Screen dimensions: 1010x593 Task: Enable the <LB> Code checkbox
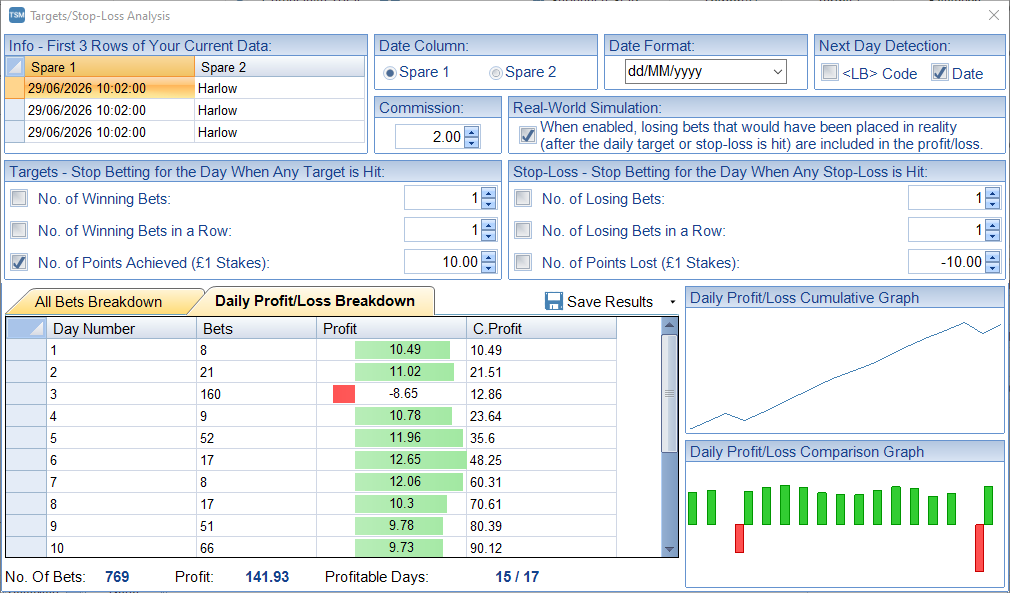(830, 72)
